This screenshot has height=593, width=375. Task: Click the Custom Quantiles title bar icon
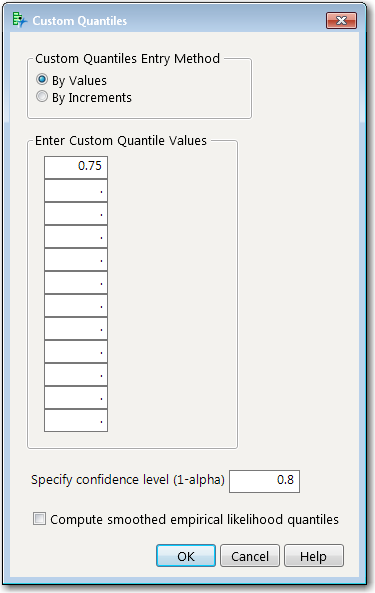click(x=20, y=20)
